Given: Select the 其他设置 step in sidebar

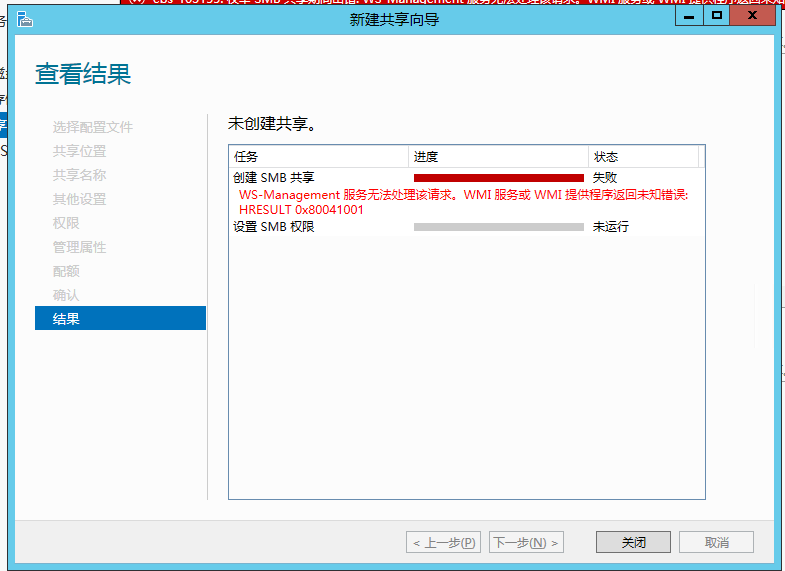Looking at the screenshot, I should (80, 199).
